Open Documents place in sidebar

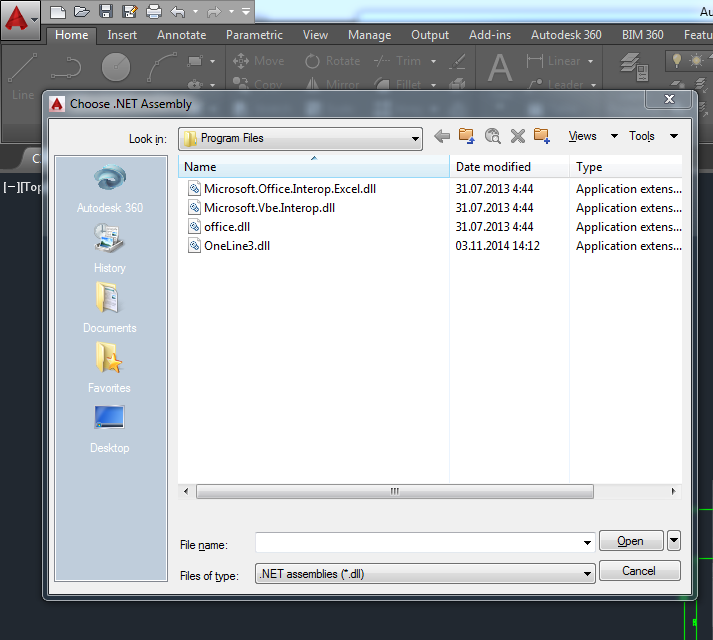pos(110,308)
